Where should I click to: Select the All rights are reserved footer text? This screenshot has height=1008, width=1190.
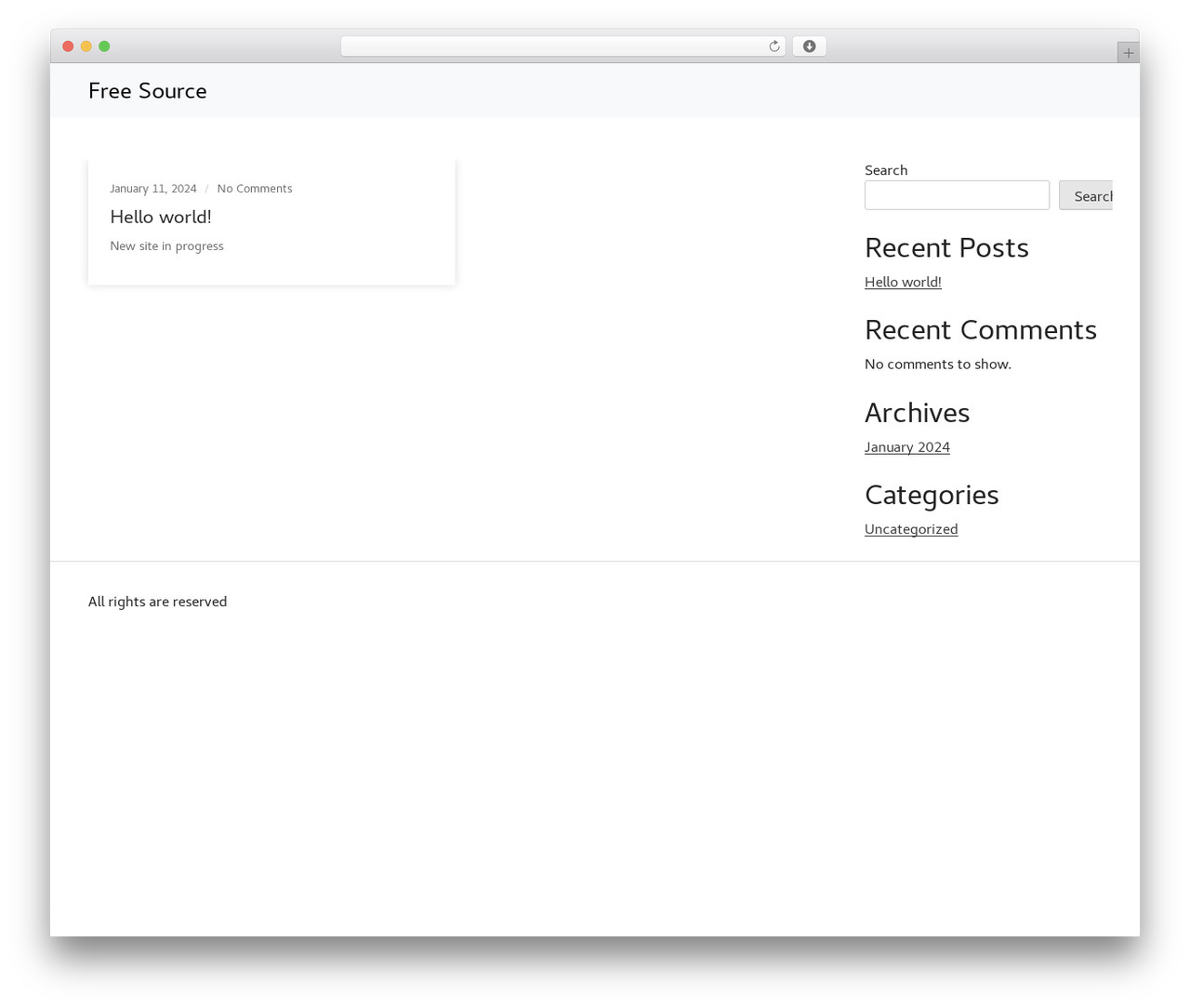pos(158,602)
